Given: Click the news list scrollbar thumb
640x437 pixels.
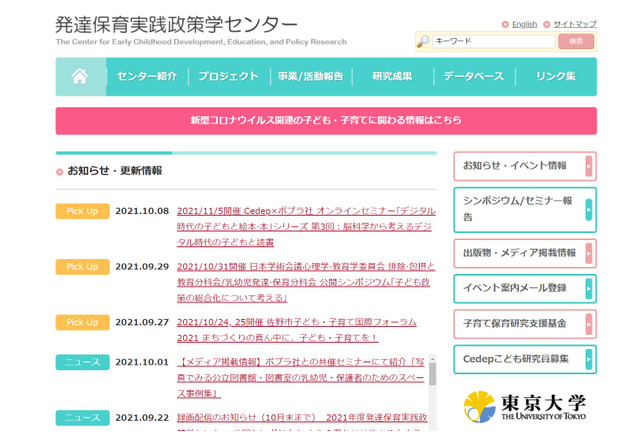Looking at the screenshot, I should (433, 374).
